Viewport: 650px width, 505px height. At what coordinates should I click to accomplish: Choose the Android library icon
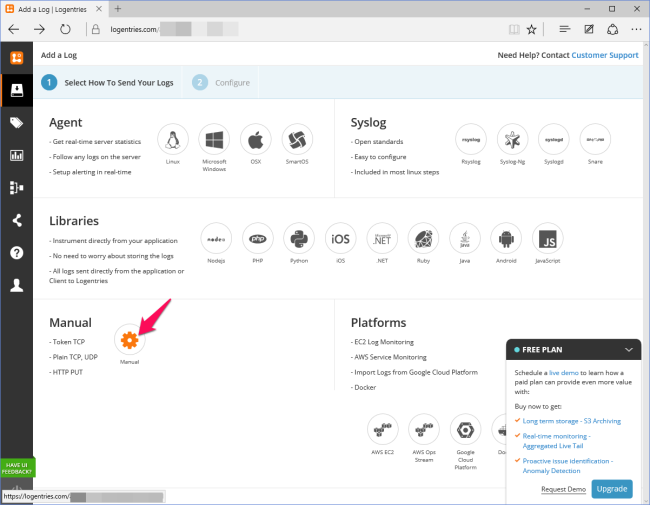(x=506, y=239)
